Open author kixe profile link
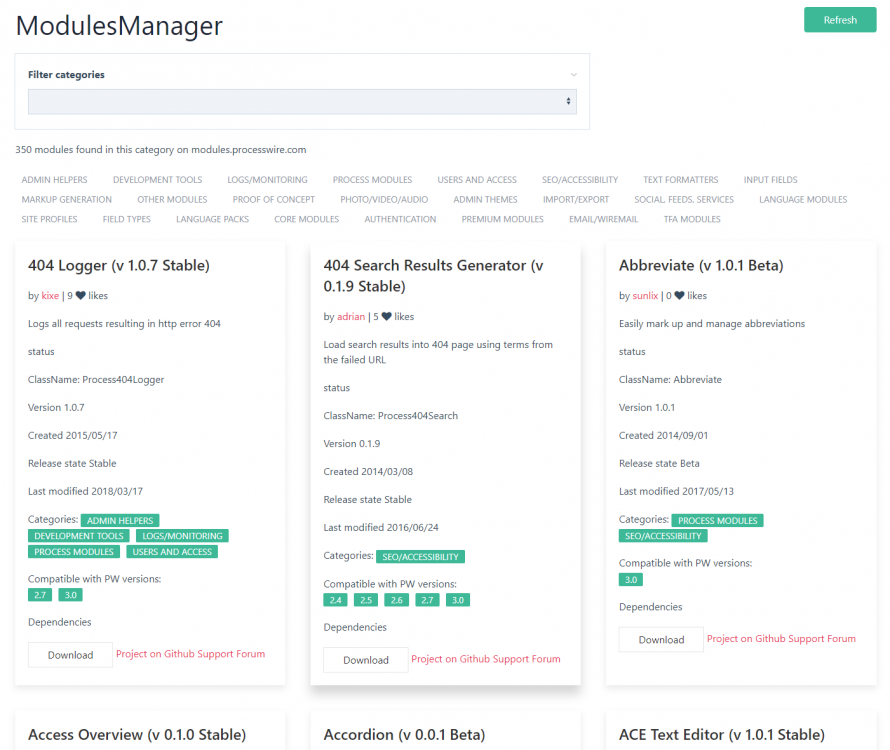 [x=50, y=296]
